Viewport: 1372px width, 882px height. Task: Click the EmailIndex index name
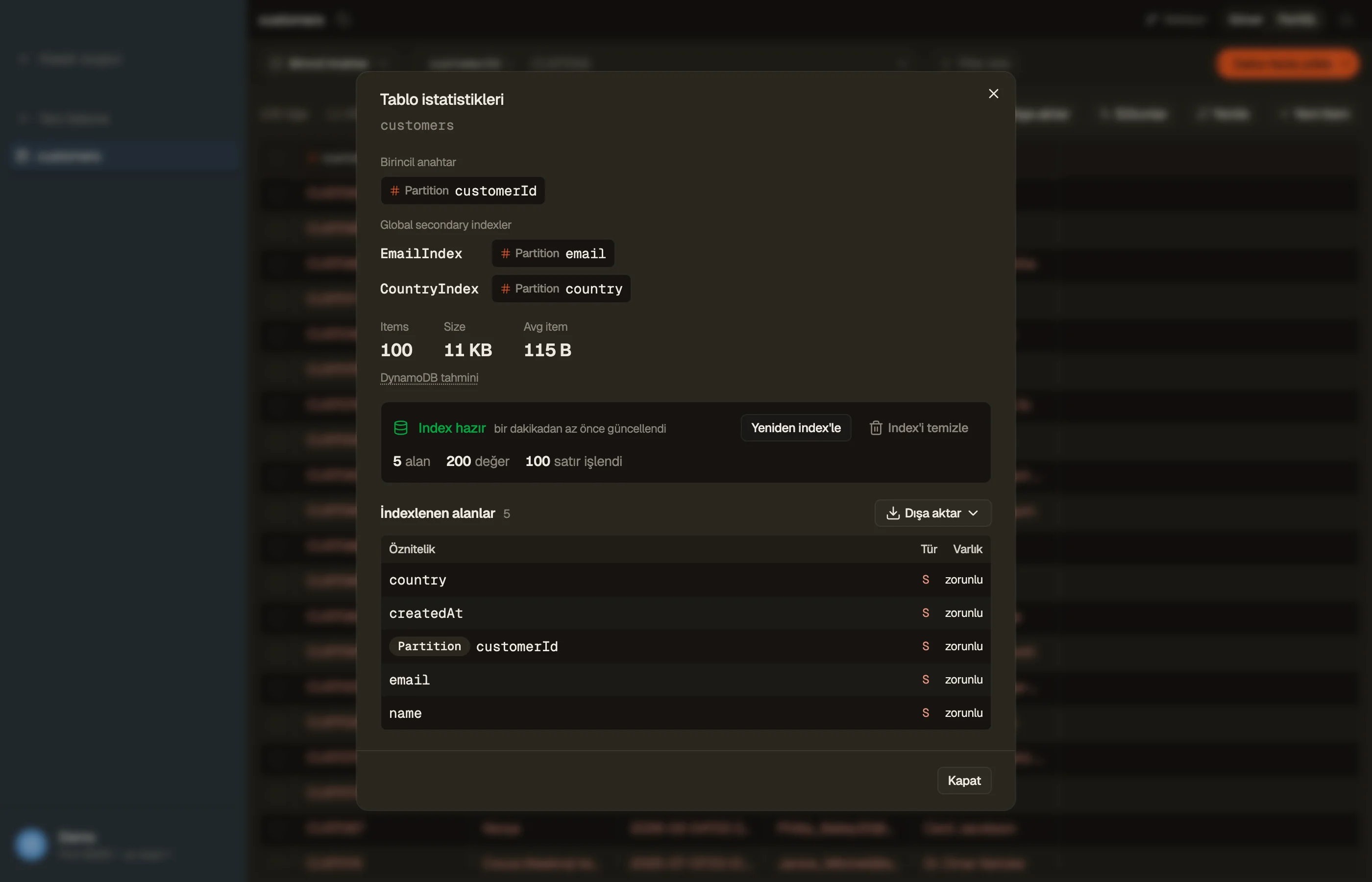421,254
